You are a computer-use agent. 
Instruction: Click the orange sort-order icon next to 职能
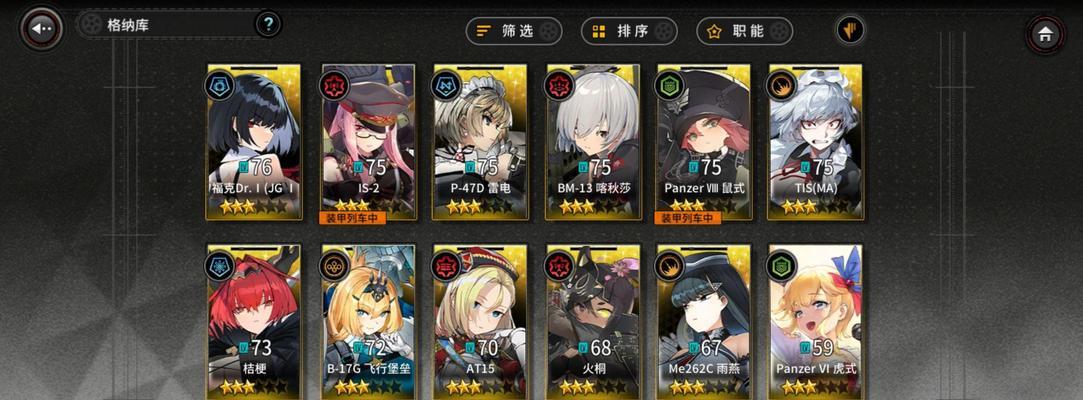(850, 30)
